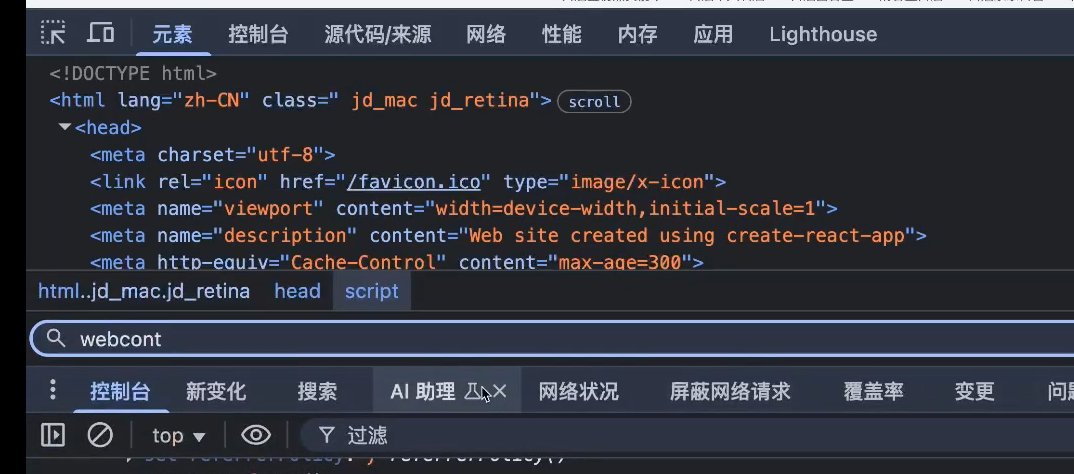Close the AI 助理 tab

(500, 392)
